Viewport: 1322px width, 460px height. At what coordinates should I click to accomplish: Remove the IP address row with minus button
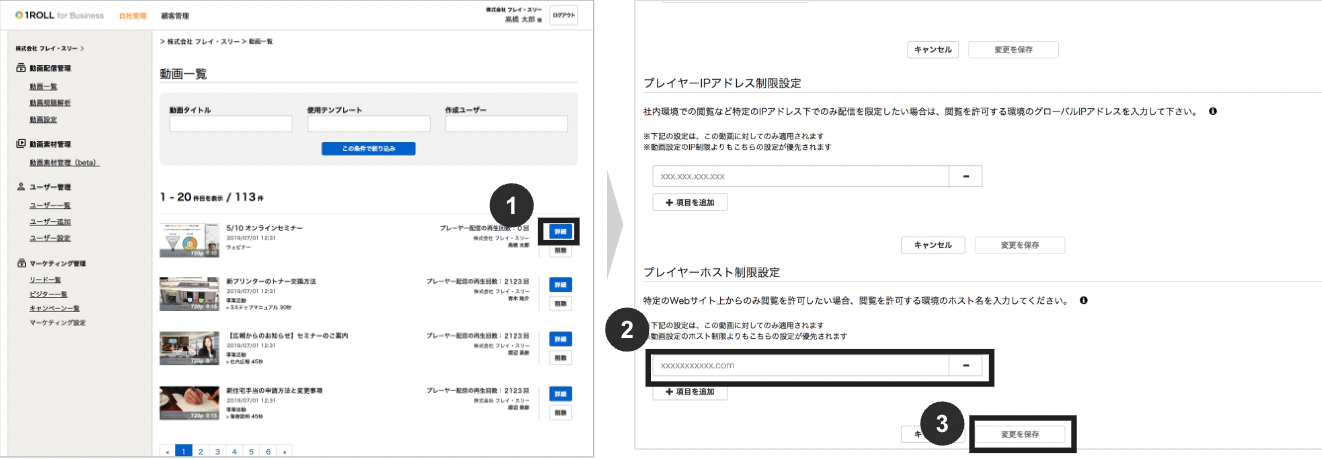pyautogui.click(x=965, y=177)
